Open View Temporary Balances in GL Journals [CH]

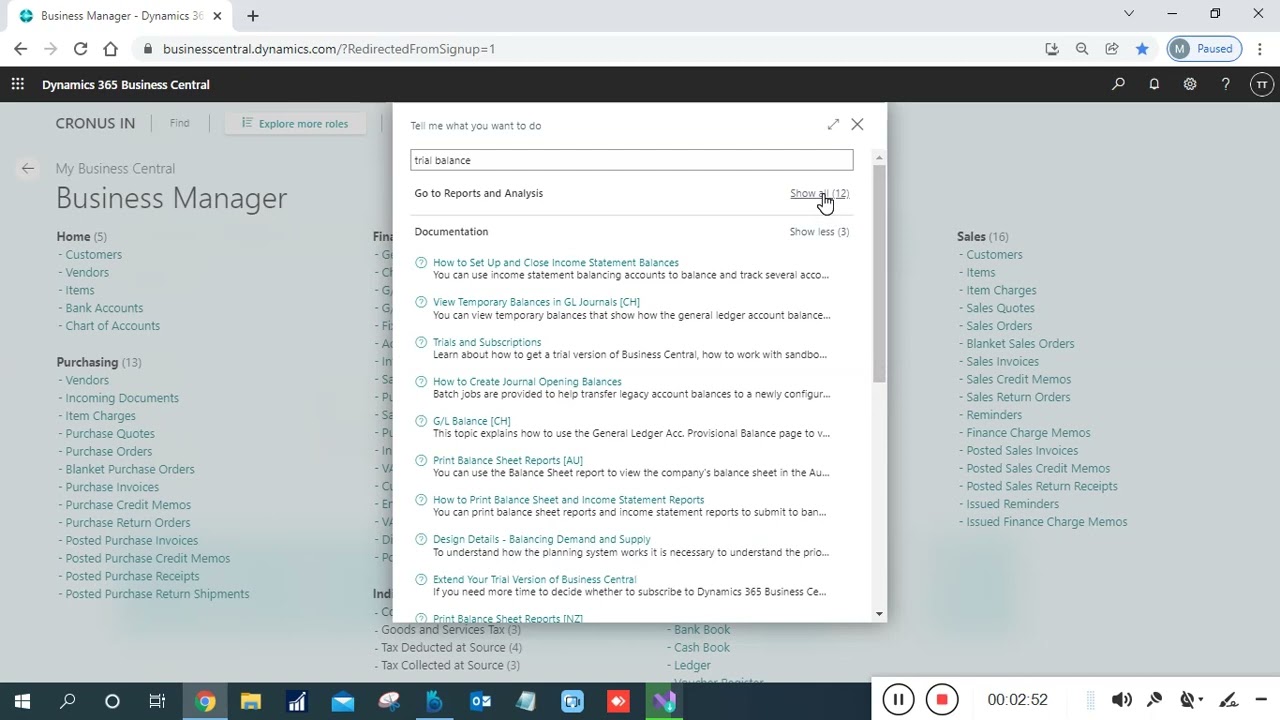click(x=536, y=302)
